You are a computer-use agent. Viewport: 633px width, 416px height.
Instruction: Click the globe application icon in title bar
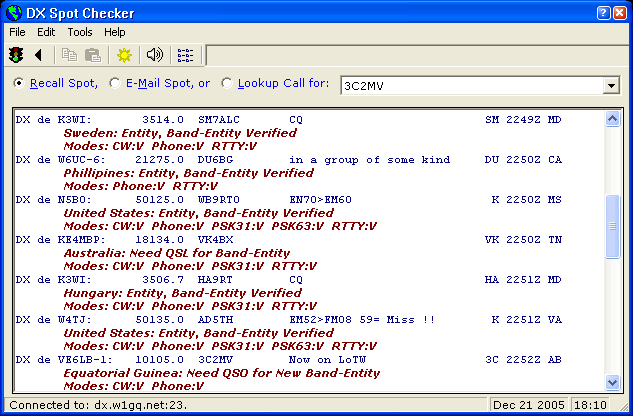coord(14,13)
